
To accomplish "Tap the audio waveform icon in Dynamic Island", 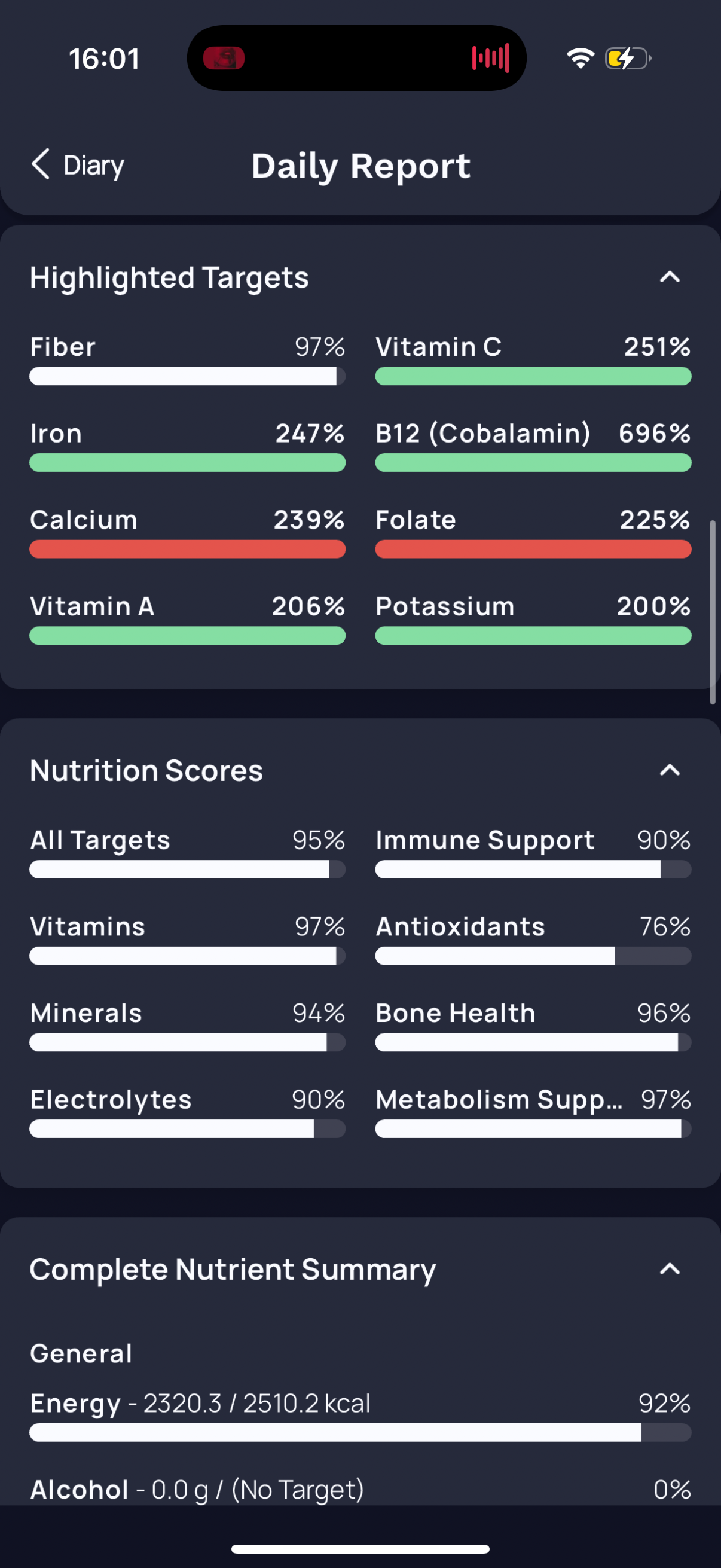I will [x=490, y=59].
